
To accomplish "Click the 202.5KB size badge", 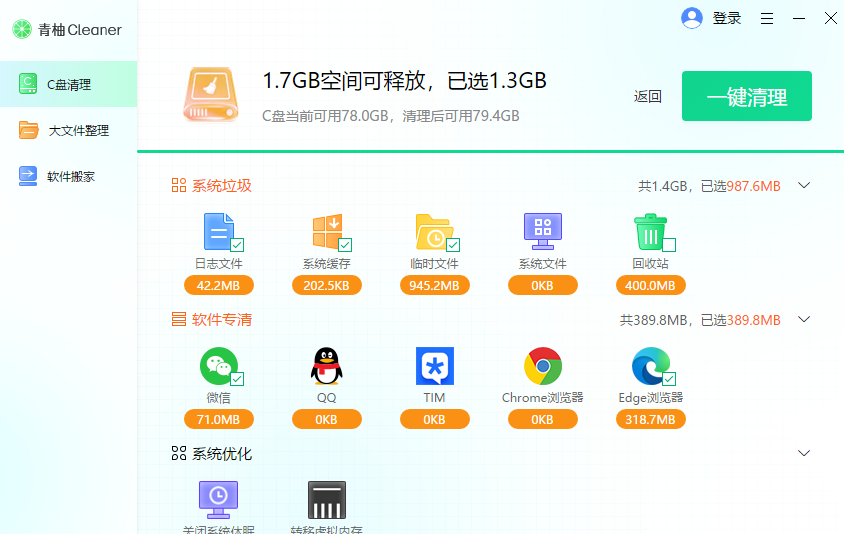I will pos(327,285).
